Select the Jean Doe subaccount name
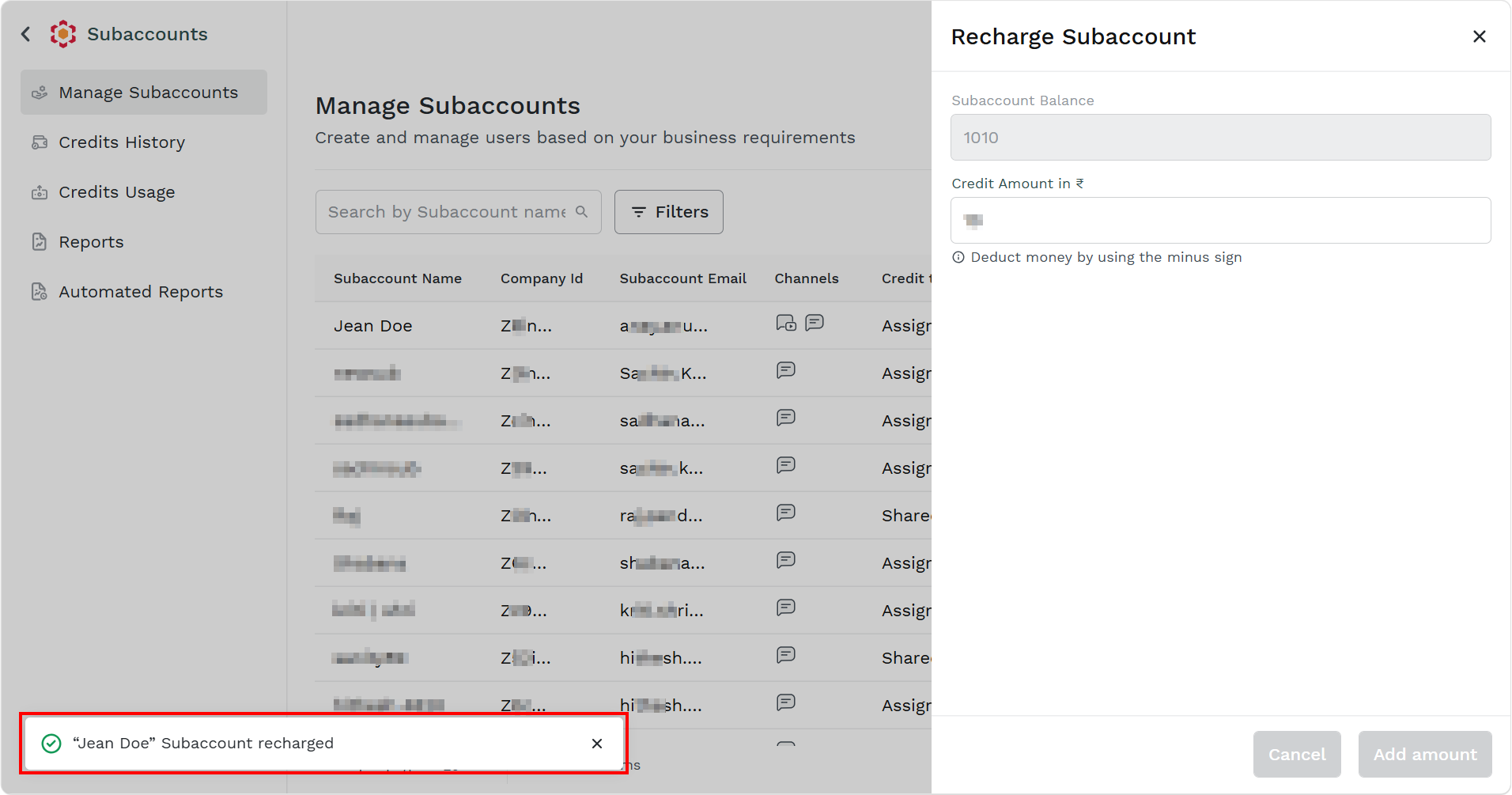 373,326
